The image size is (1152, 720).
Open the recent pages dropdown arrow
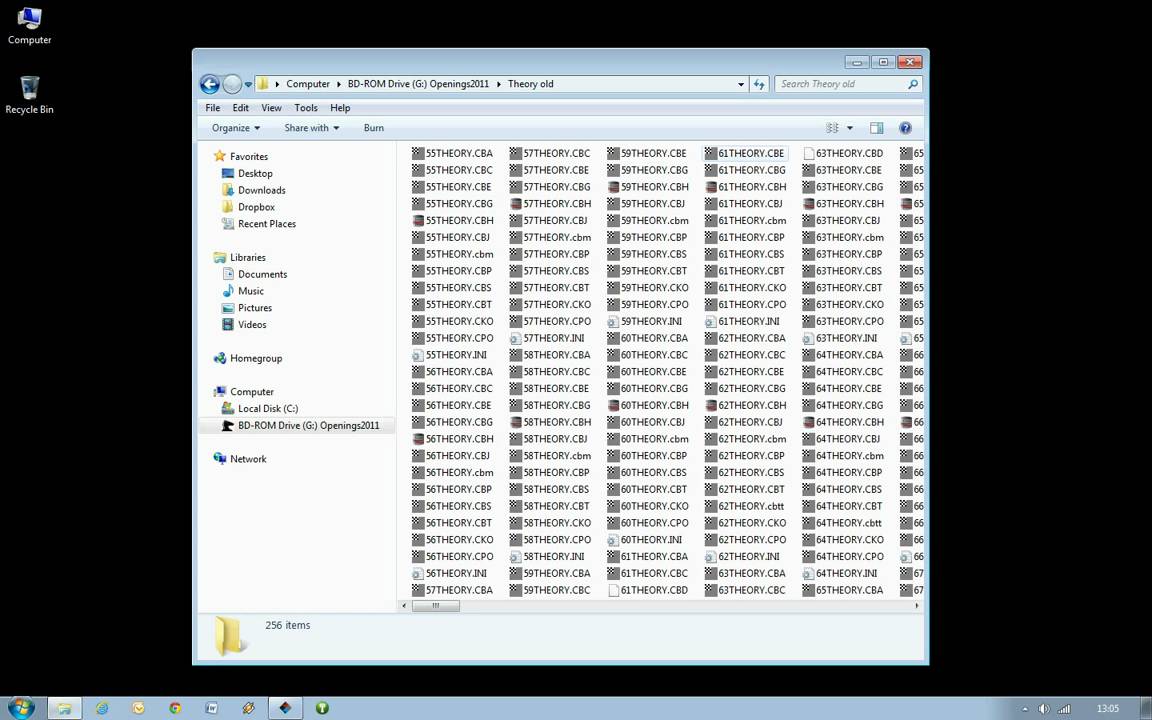[248, 84]
